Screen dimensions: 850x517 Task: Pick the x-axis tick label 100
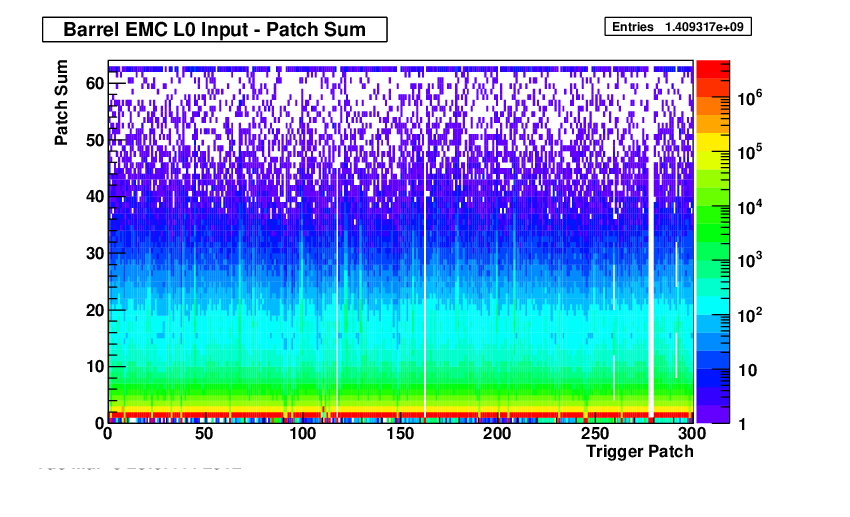click(302, 434)
